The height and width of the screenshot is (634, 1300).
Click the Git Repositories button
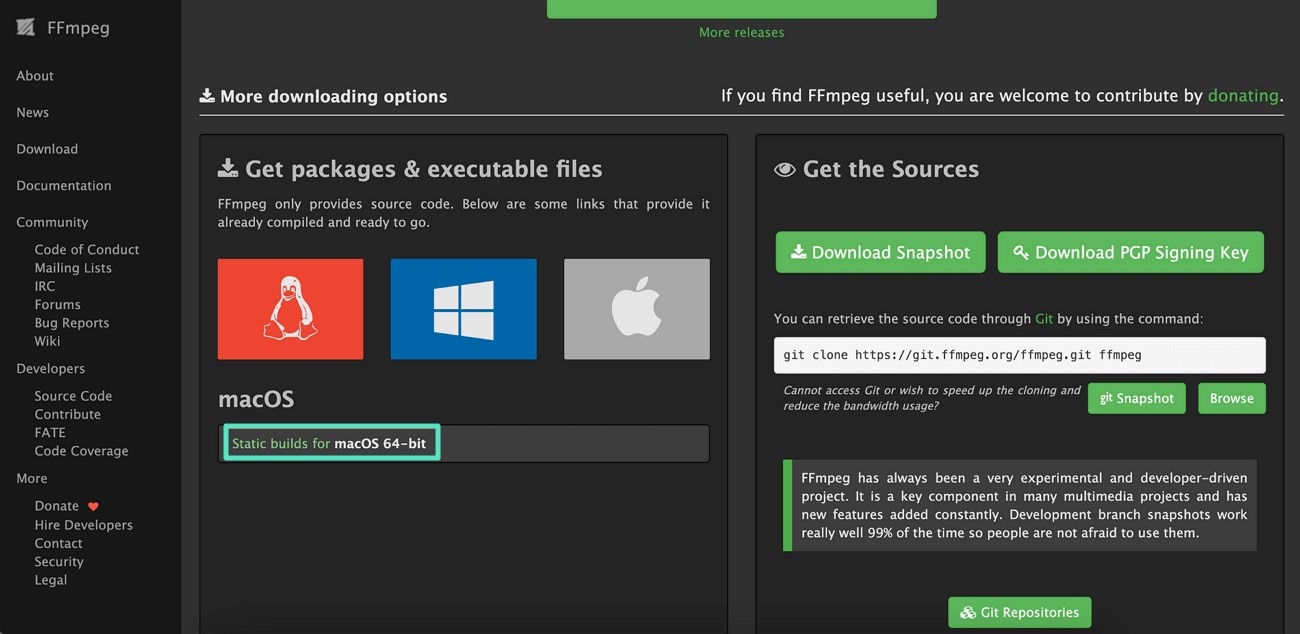[x=1020, y=612]
